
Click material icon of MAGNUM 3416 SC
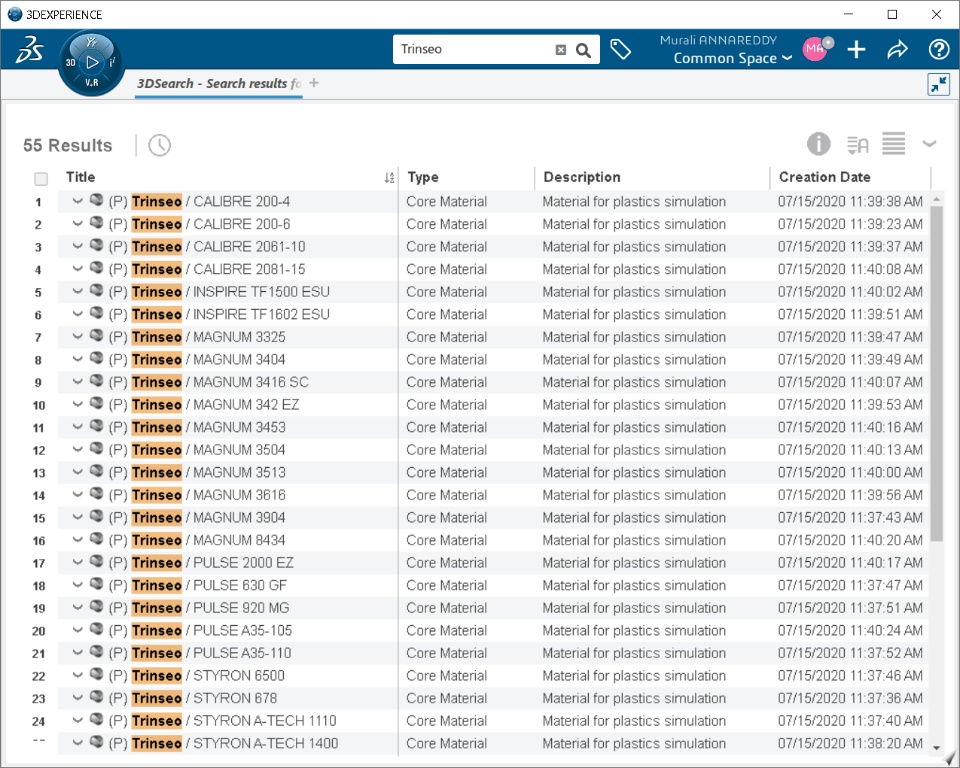pos(96,381)
